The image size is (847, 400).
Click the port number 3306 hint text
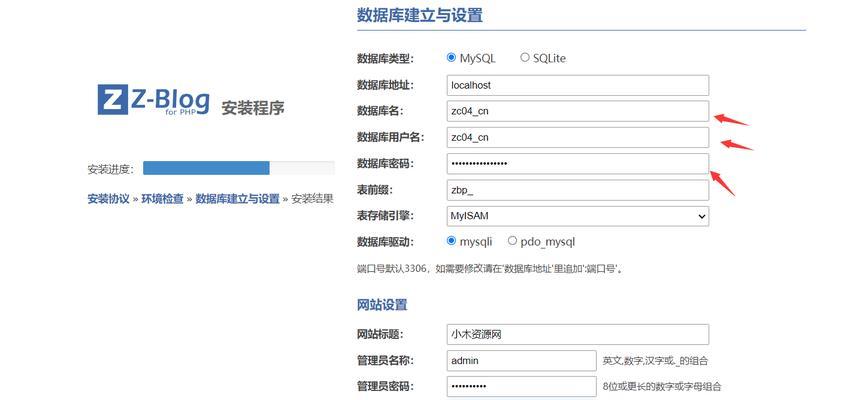(x=489, y=268)
